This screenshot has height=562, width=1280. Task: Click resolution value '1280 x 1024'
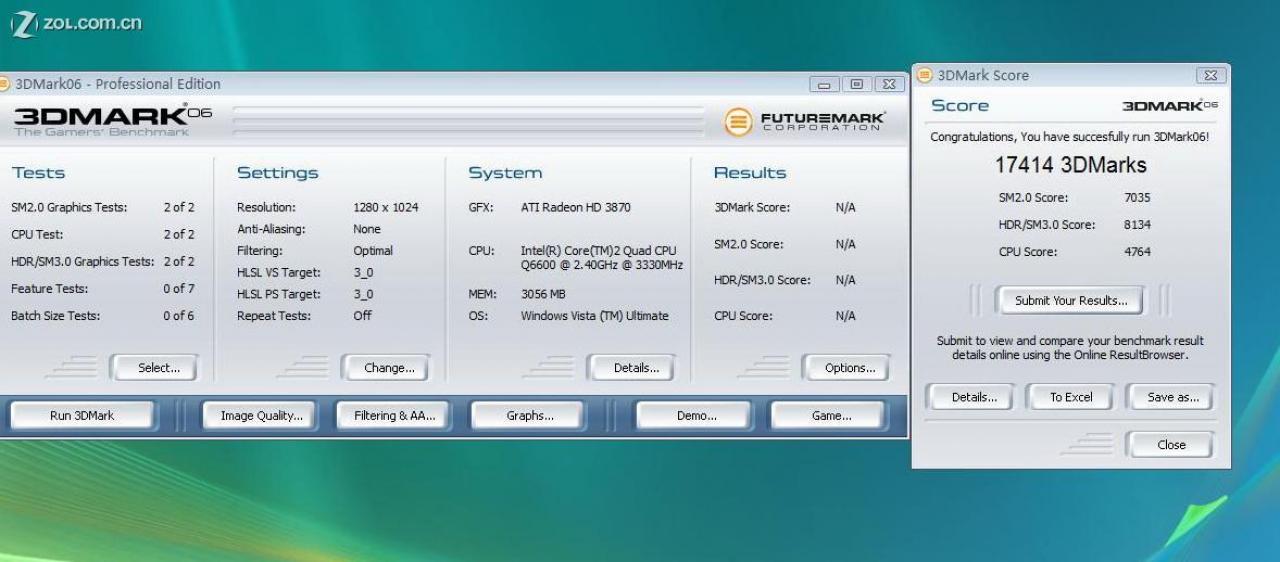click(x=386, y=208)
